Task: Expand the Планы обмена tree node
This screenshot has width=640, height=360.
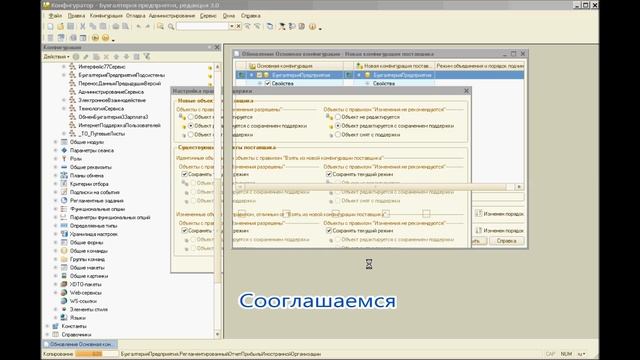Action: click(x=56, y=176)
